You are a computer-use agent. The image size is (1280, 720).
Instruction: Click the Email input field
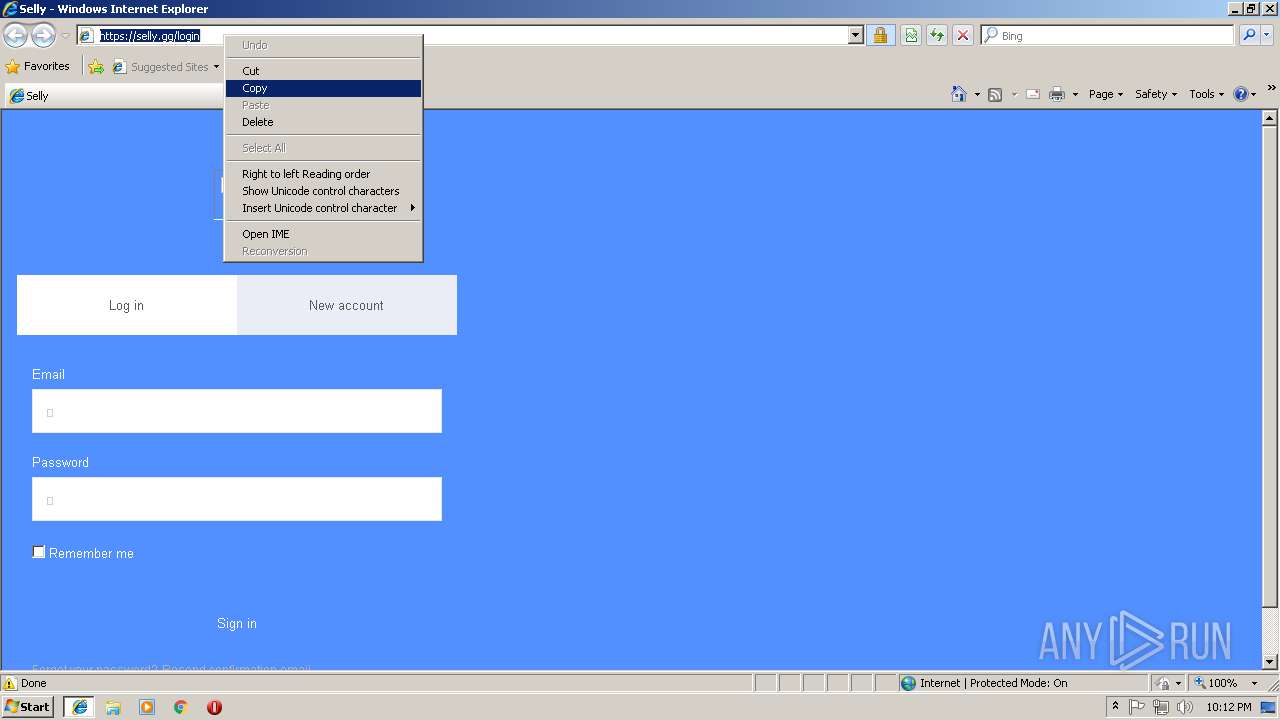237,411
